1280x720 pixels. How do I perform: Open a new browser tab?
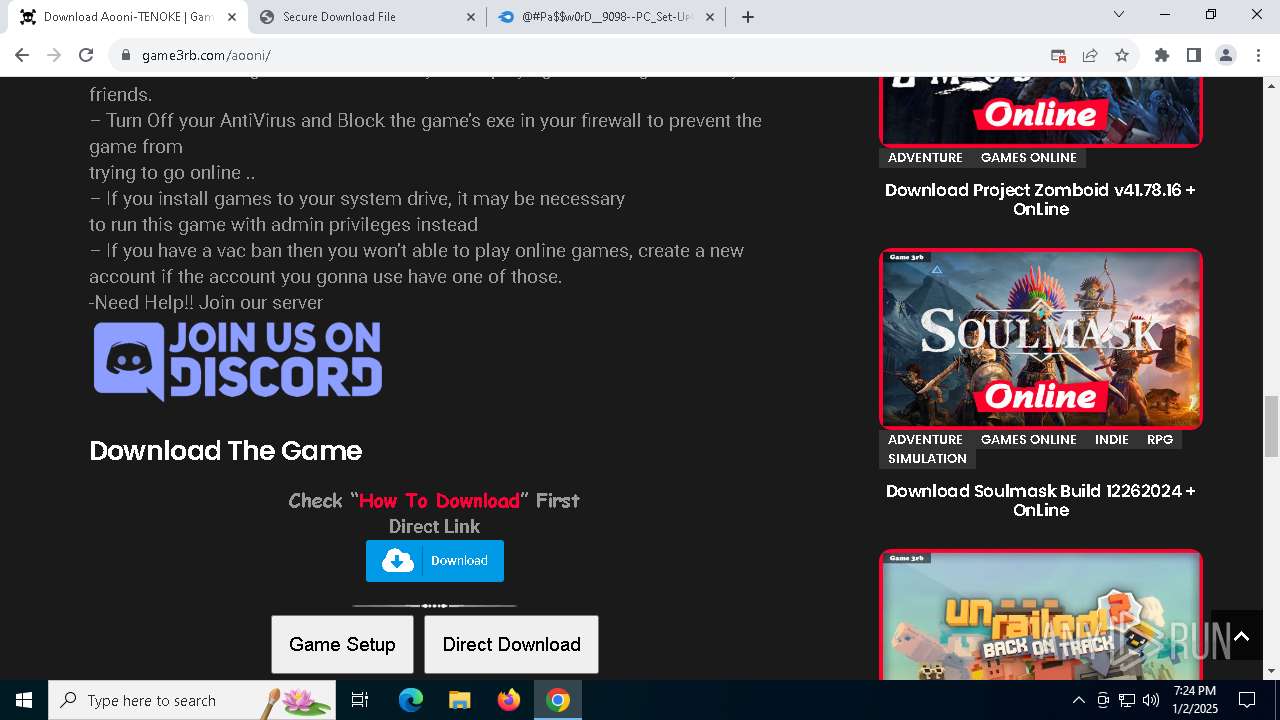pos(748,16)
